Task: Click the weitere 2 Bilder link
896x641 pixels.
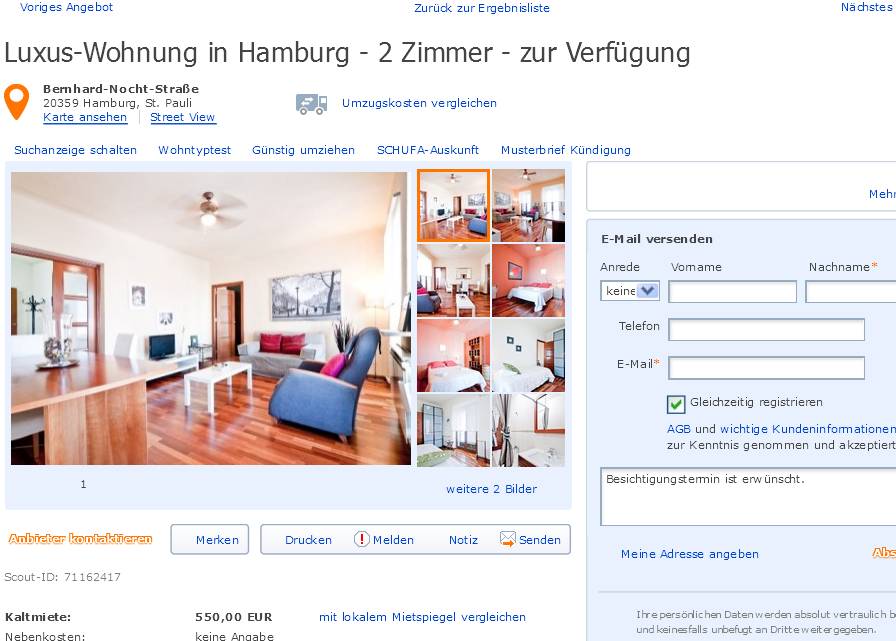Action: tap(491, 489)
